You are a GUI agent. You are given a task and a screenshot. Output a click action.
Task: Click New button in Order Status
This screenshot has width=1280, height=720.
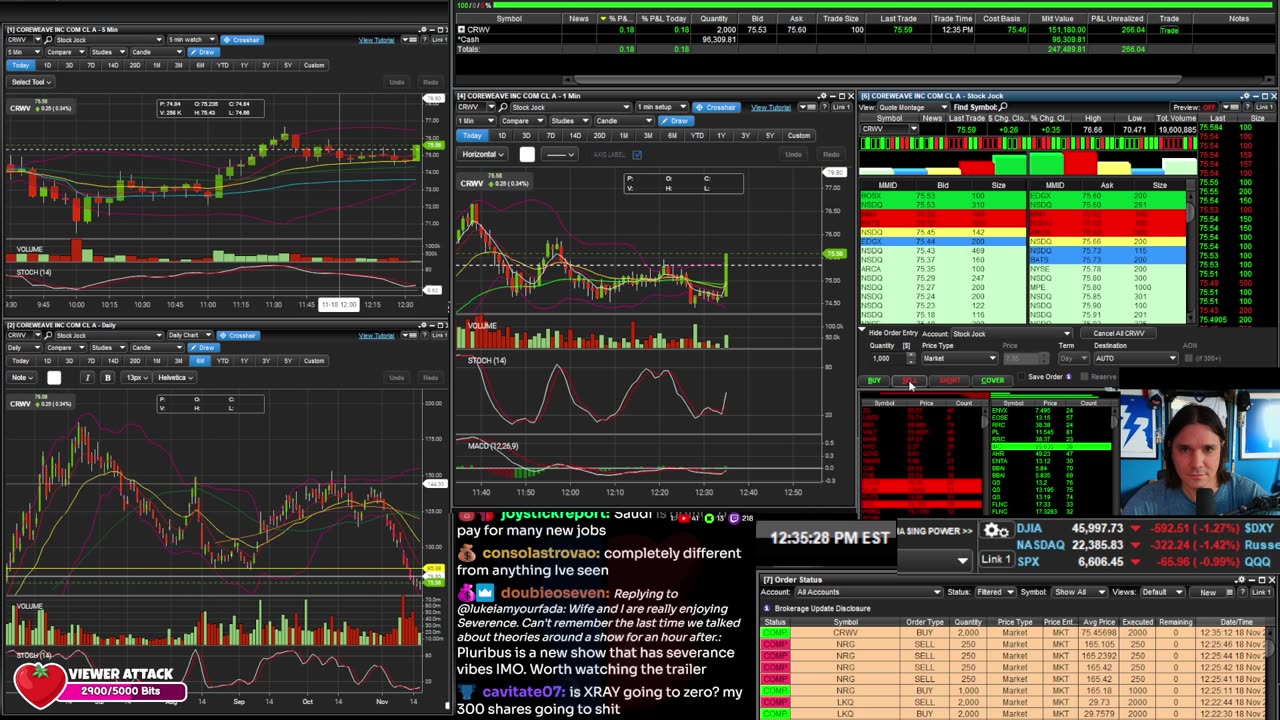pos(1208,592)
